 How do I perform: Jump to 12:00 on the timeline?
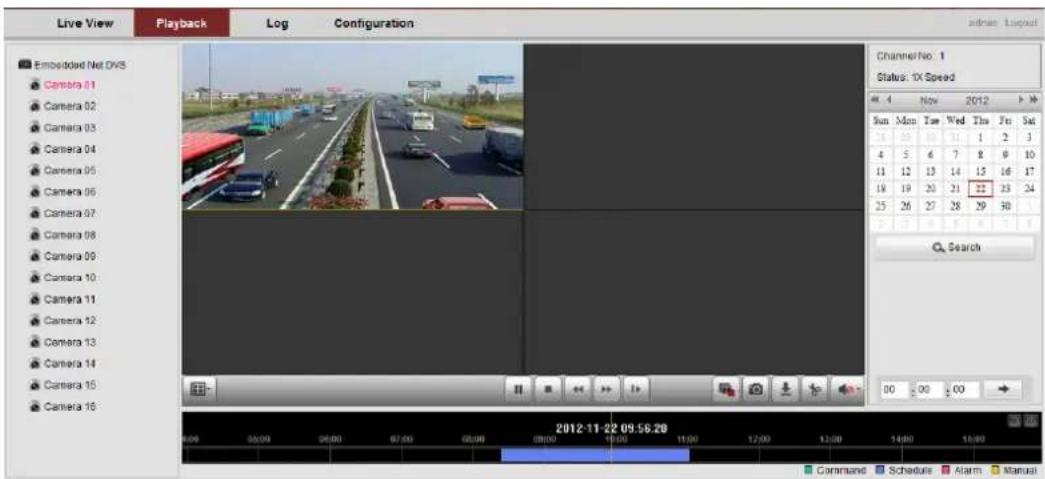(x=759, y=440)
